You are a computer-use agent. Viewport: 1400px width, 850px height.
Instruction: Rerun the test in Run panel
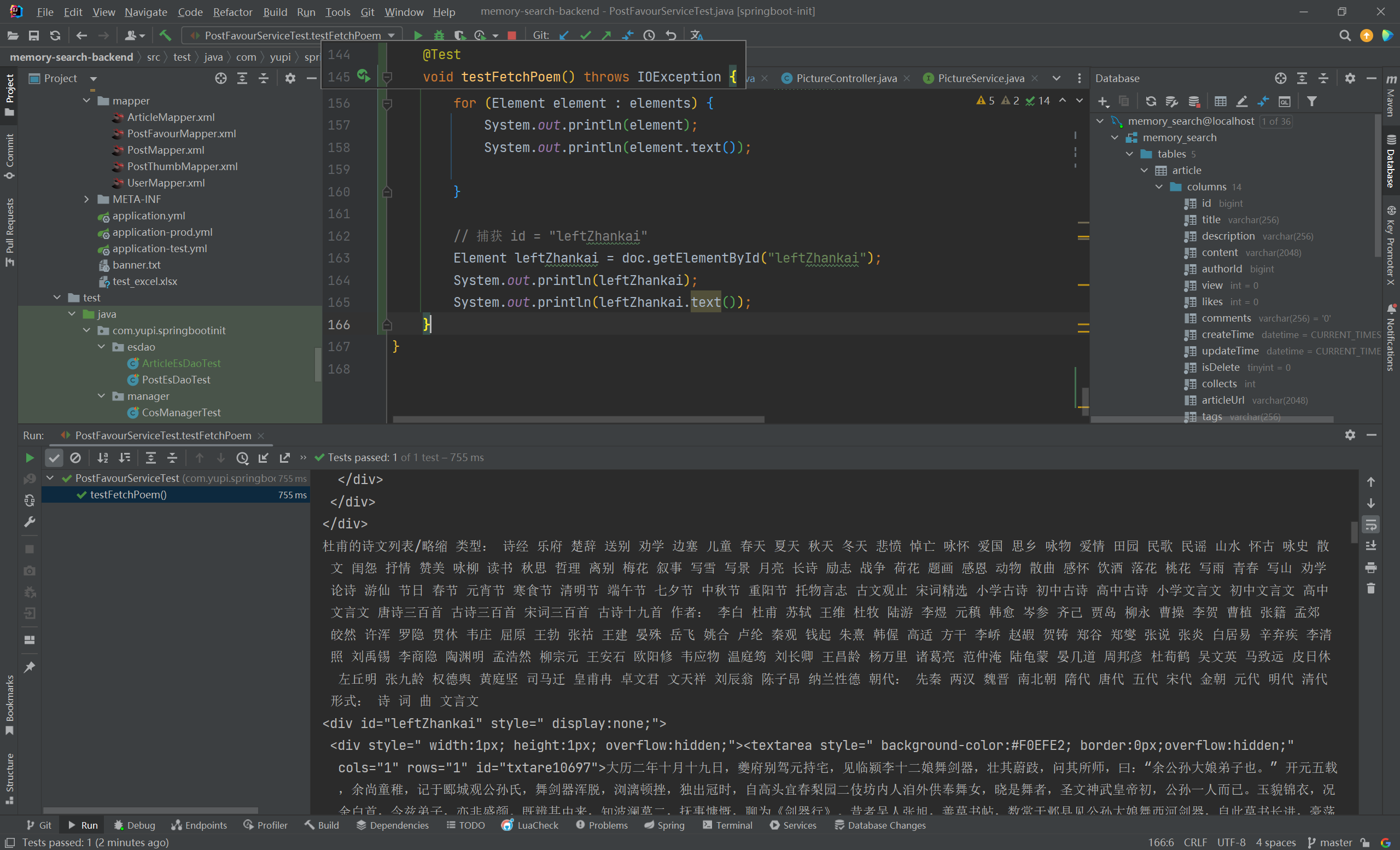(30, 458)
